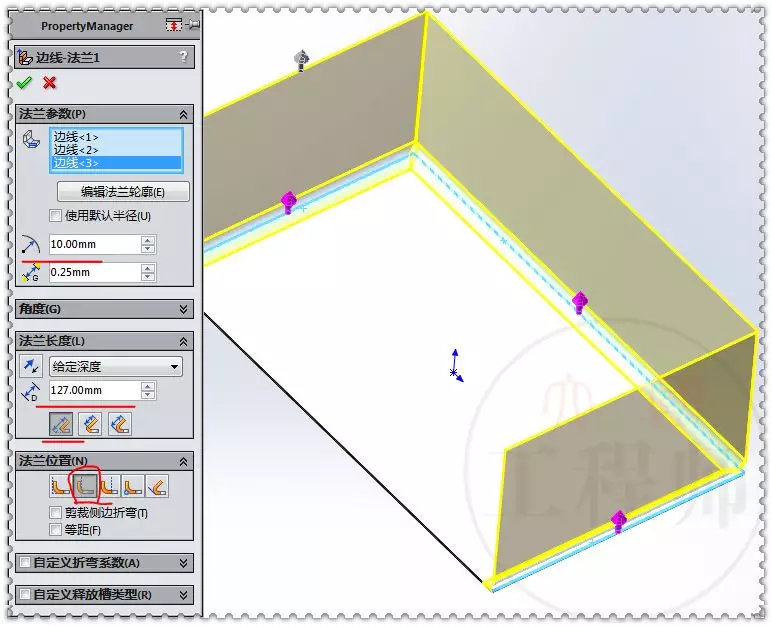Screen dimensions: 772x626
Task: Increase the 10.00mm radius spinner
Action: (x=148, y=240)
